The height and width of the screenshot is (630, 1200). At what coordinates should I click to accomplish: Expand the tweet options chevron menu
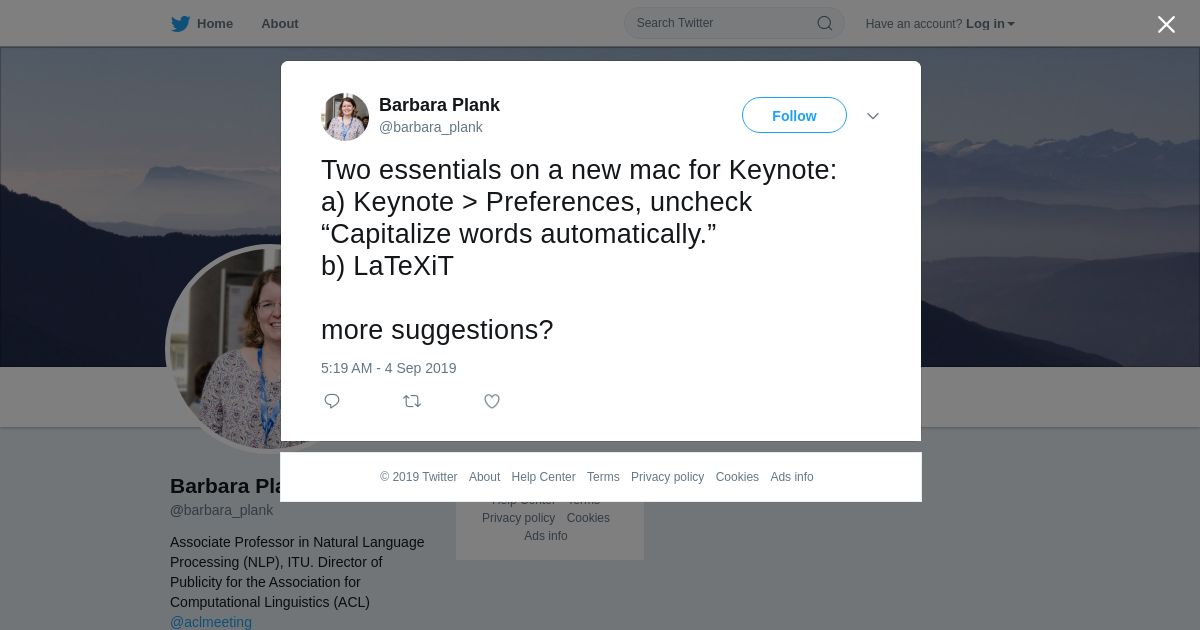[873, 116]
